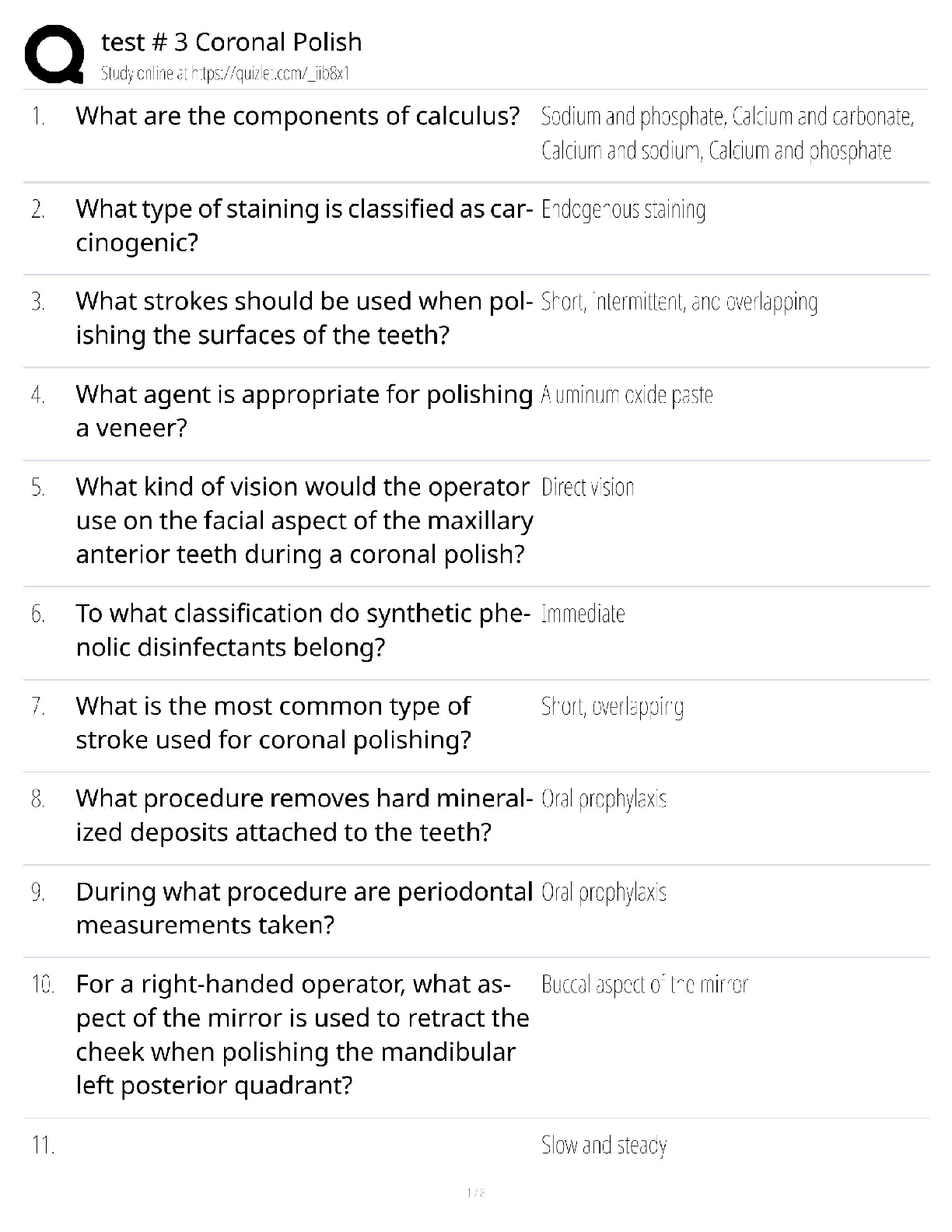Click item number 11
The width and height of the screenshot is (952, 1232).
coord(43,1146)
